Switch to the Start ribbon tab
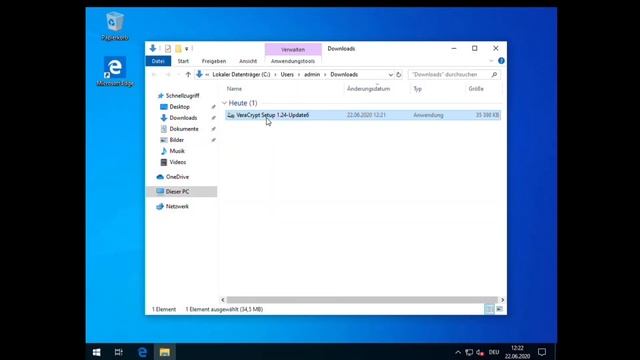 tap(183, 61)
